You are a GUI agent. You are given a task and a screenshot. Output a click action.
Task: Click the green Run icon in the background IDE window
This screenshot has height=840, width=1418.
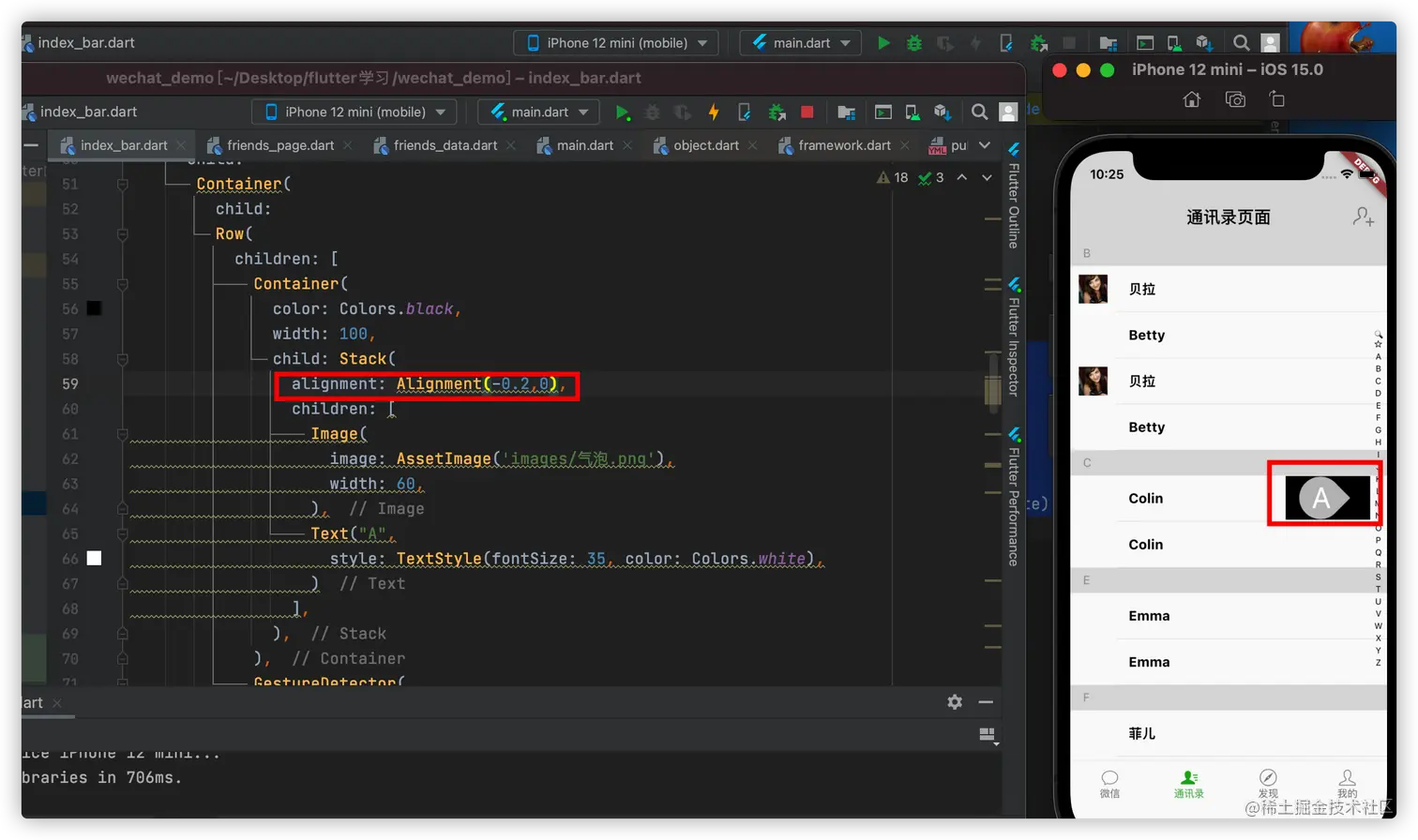[883, 43]
